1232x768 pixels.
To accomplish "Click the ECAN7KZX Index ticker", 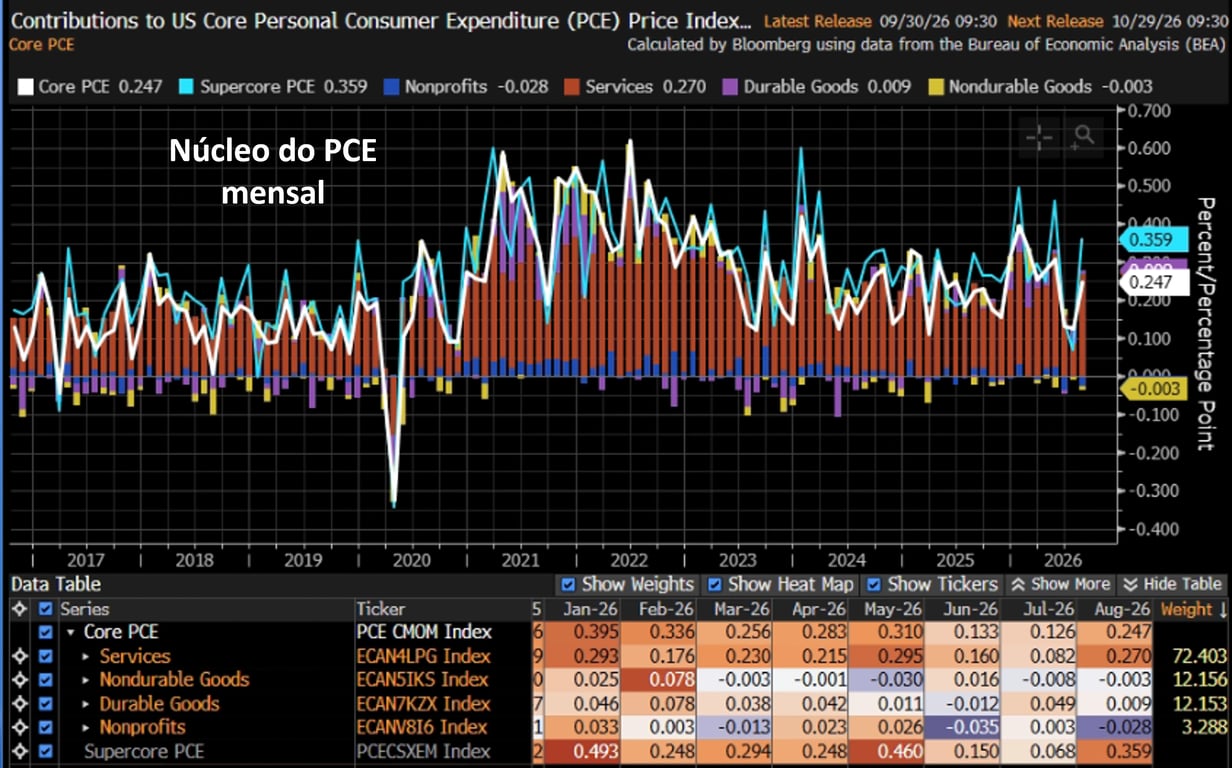I will coord(424,704).
